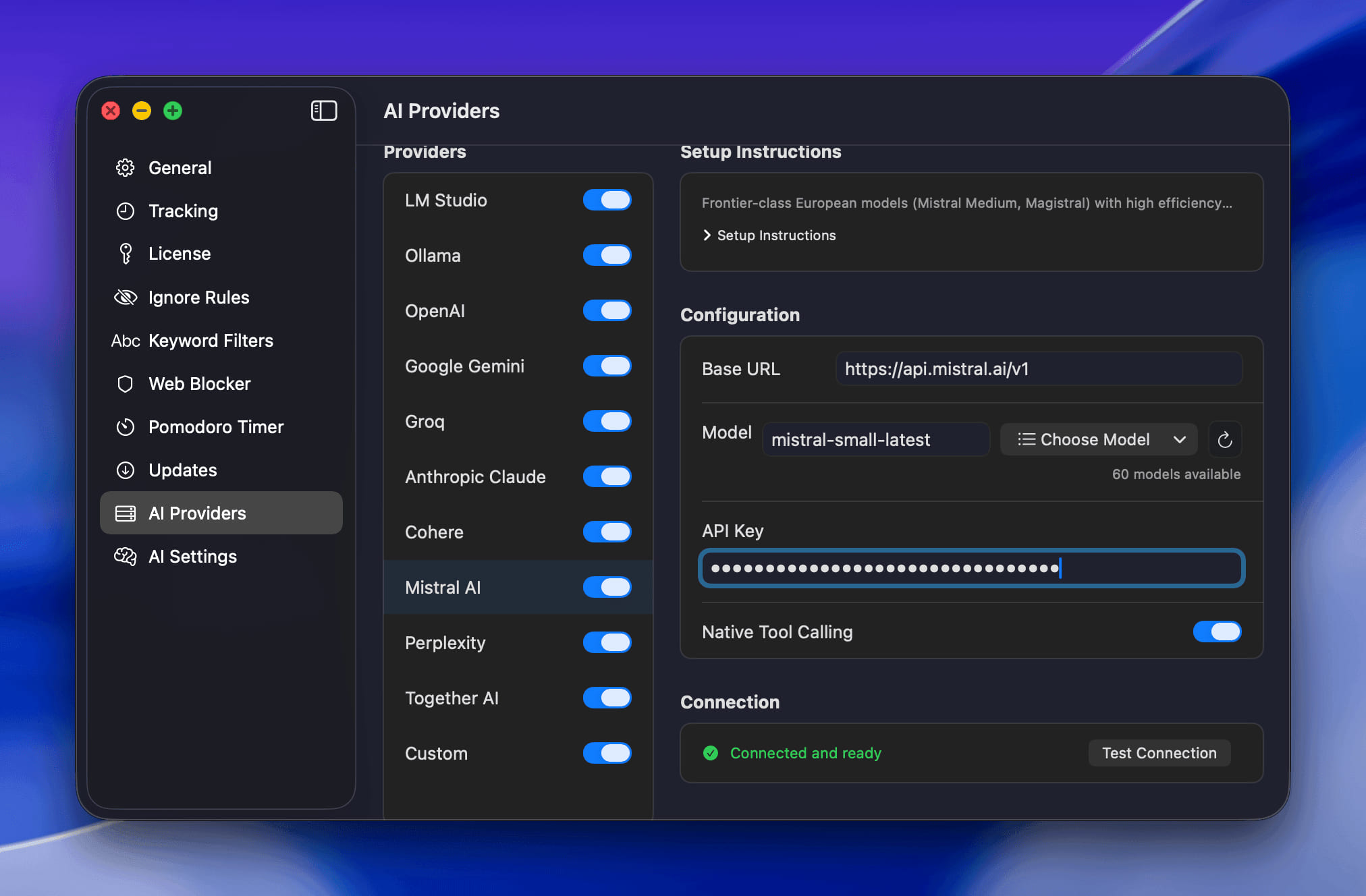Refresh the models list icon
This screenshot has width=1366, height=896.
click(1224, 440)
